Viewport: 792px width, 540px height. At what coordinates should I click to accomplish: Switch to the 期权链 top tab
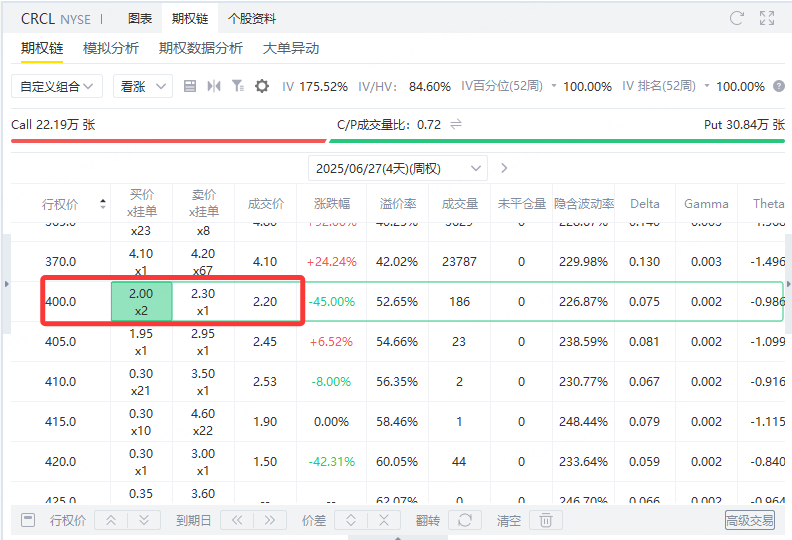coord(190,19)
